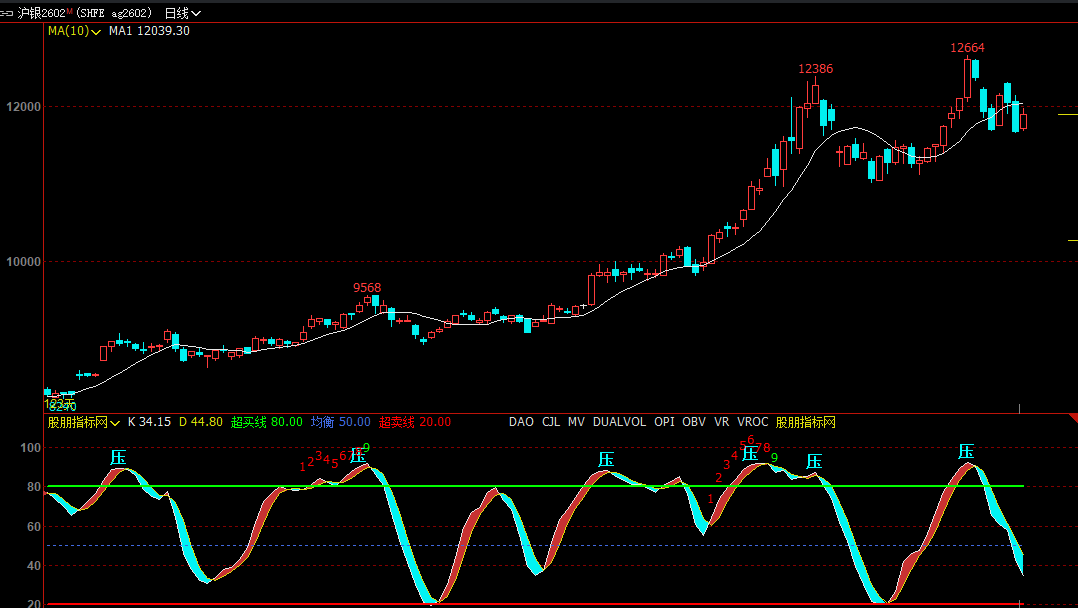Select the VR indicator tab

[x=721, y=422]
